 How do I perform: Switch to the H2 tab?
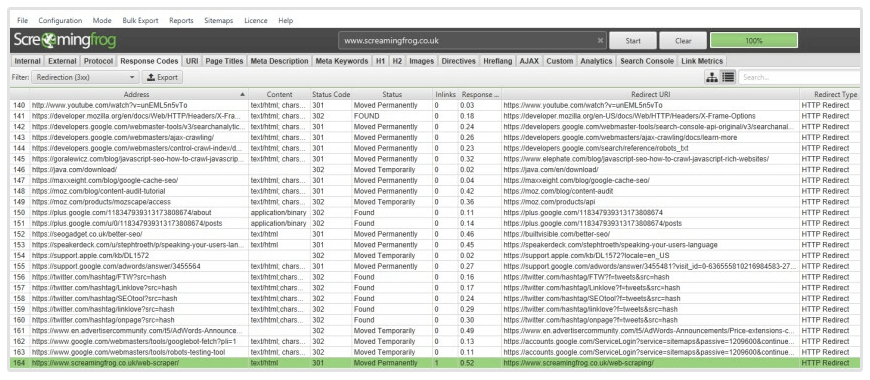click(x=397, y=61)
